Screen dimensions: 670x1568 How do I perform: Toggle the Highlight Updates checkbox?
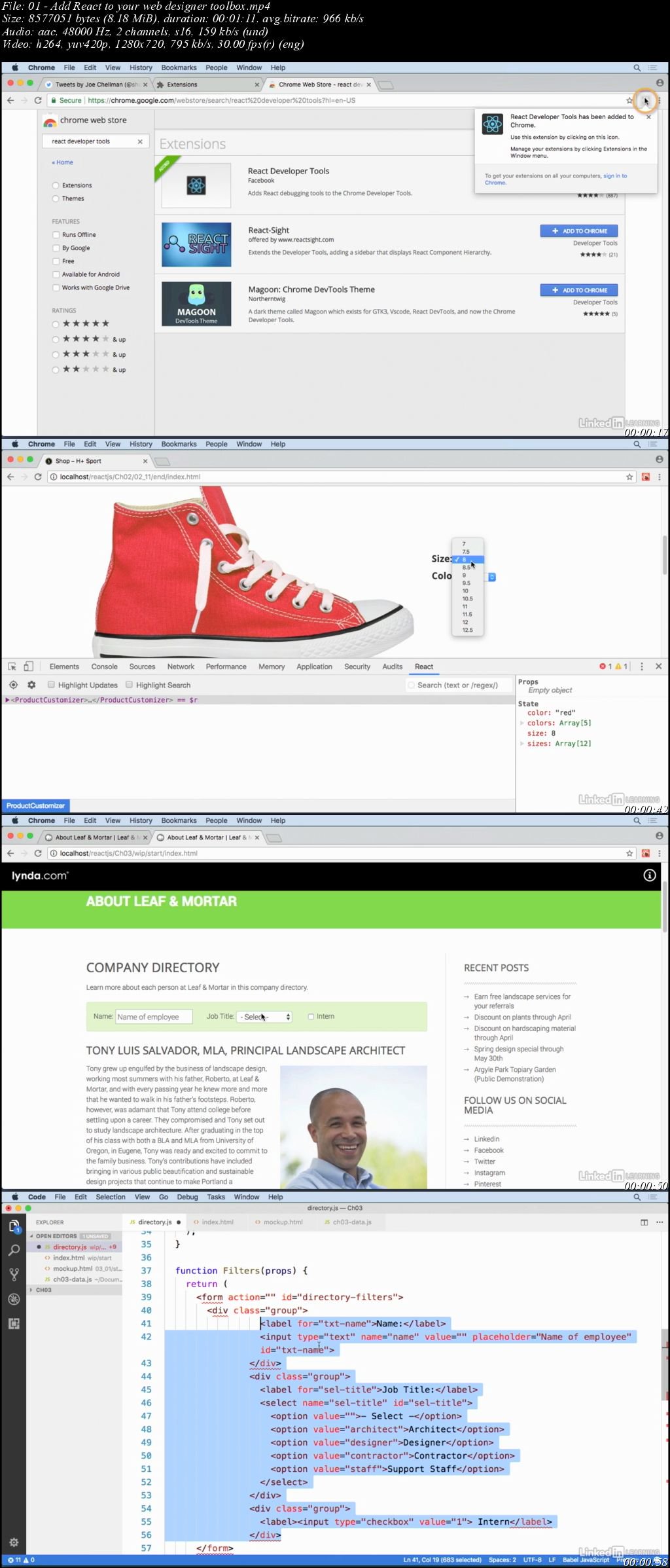(x=51, y=685)
